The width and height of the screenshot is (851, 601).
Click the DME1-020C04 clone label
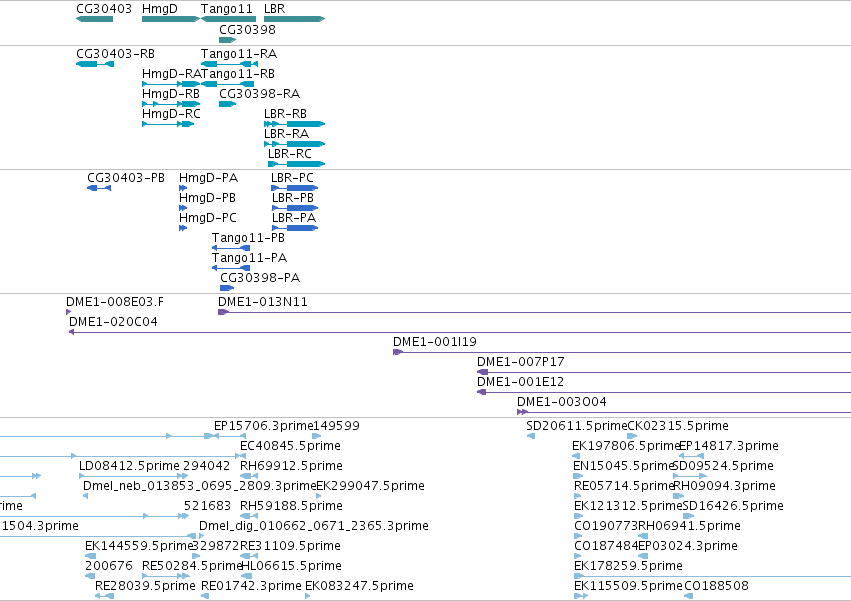click(x=113, y=322)
